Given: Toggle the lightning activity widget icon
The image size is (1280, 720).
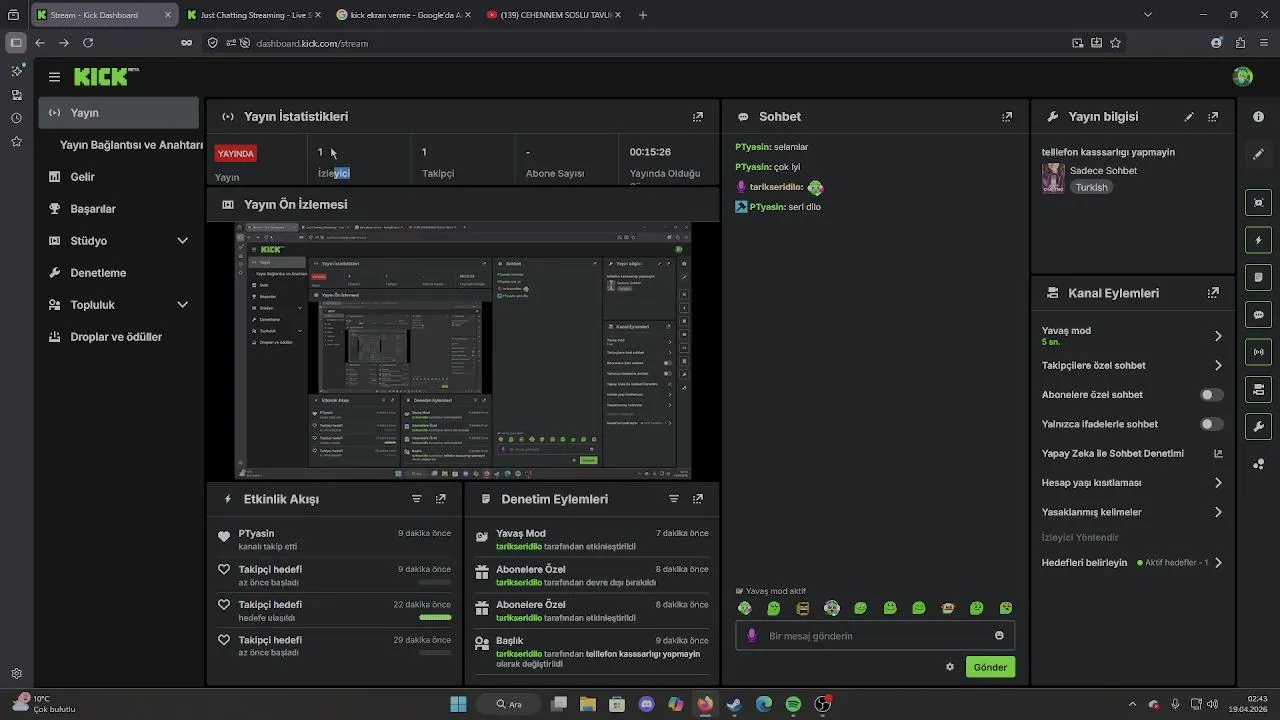Looking at the screenshot, I should [x=1258, y=240].
